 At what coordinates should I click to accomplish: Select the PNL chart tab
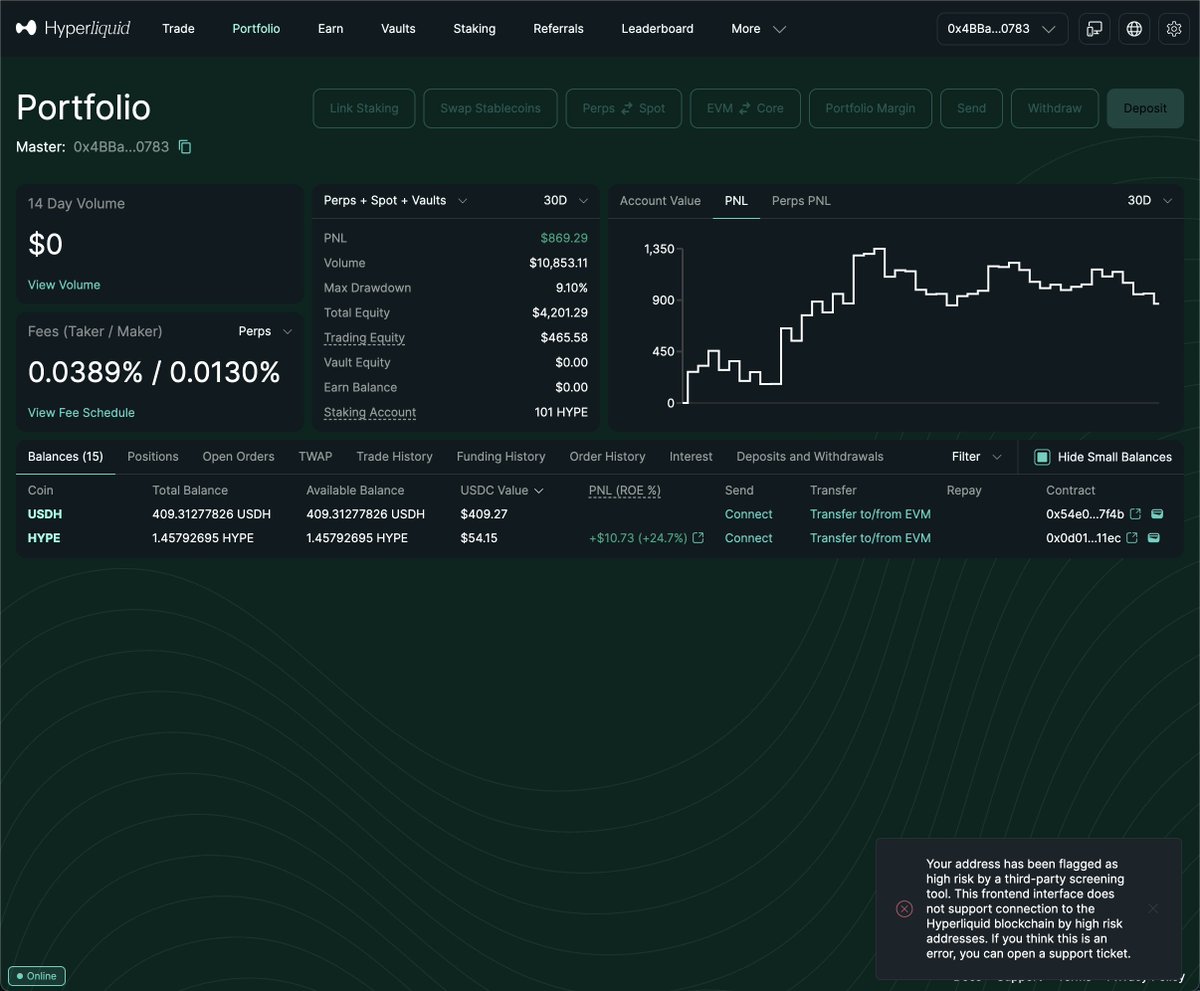[x=736, y=200]
